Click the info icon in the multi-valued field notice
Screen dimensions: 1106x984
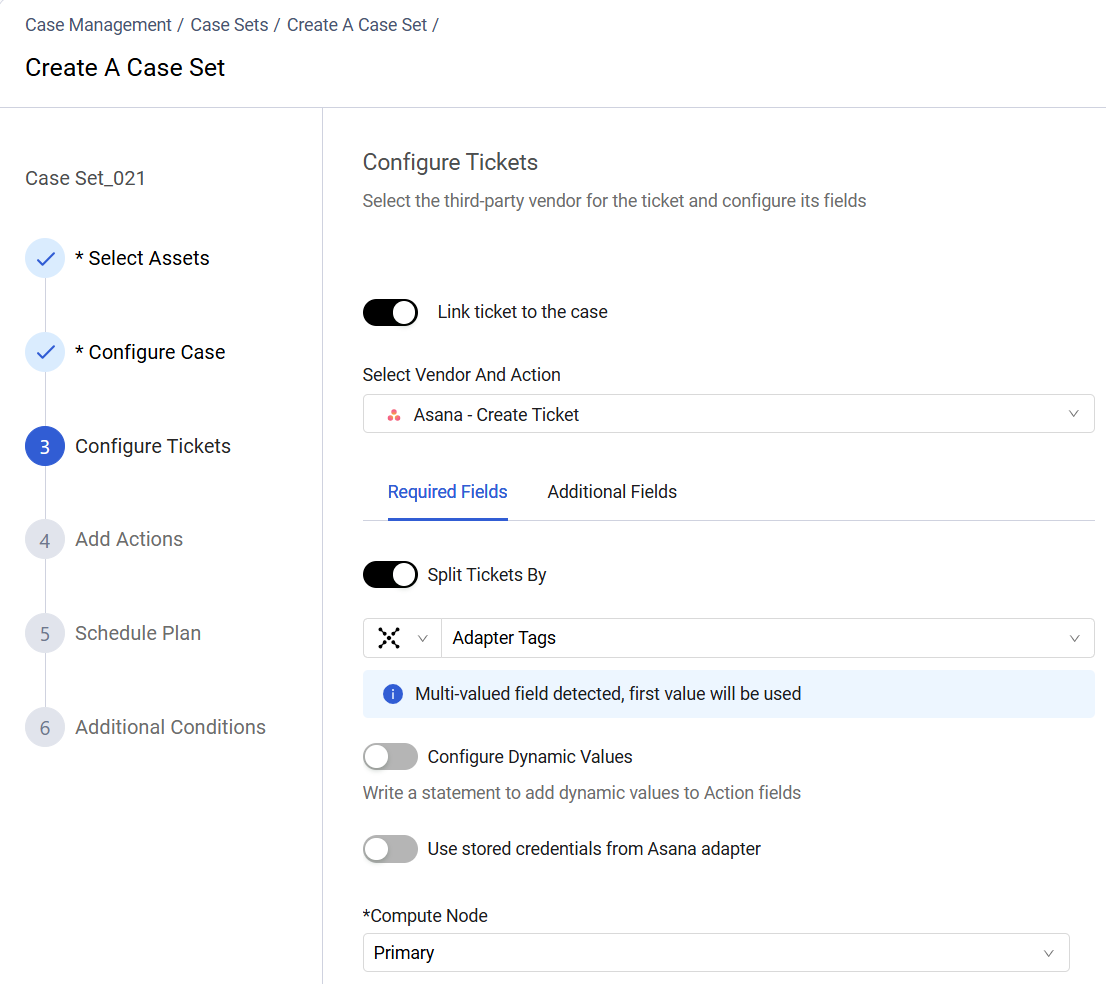click(x=391, y=694)
